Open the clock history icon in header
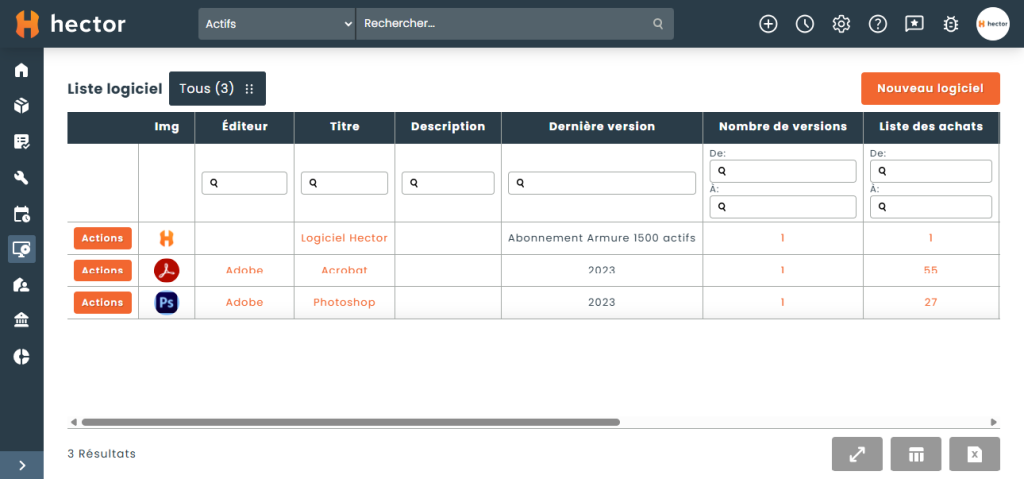This screenshot has height=479, width=1024. (805, 24)
